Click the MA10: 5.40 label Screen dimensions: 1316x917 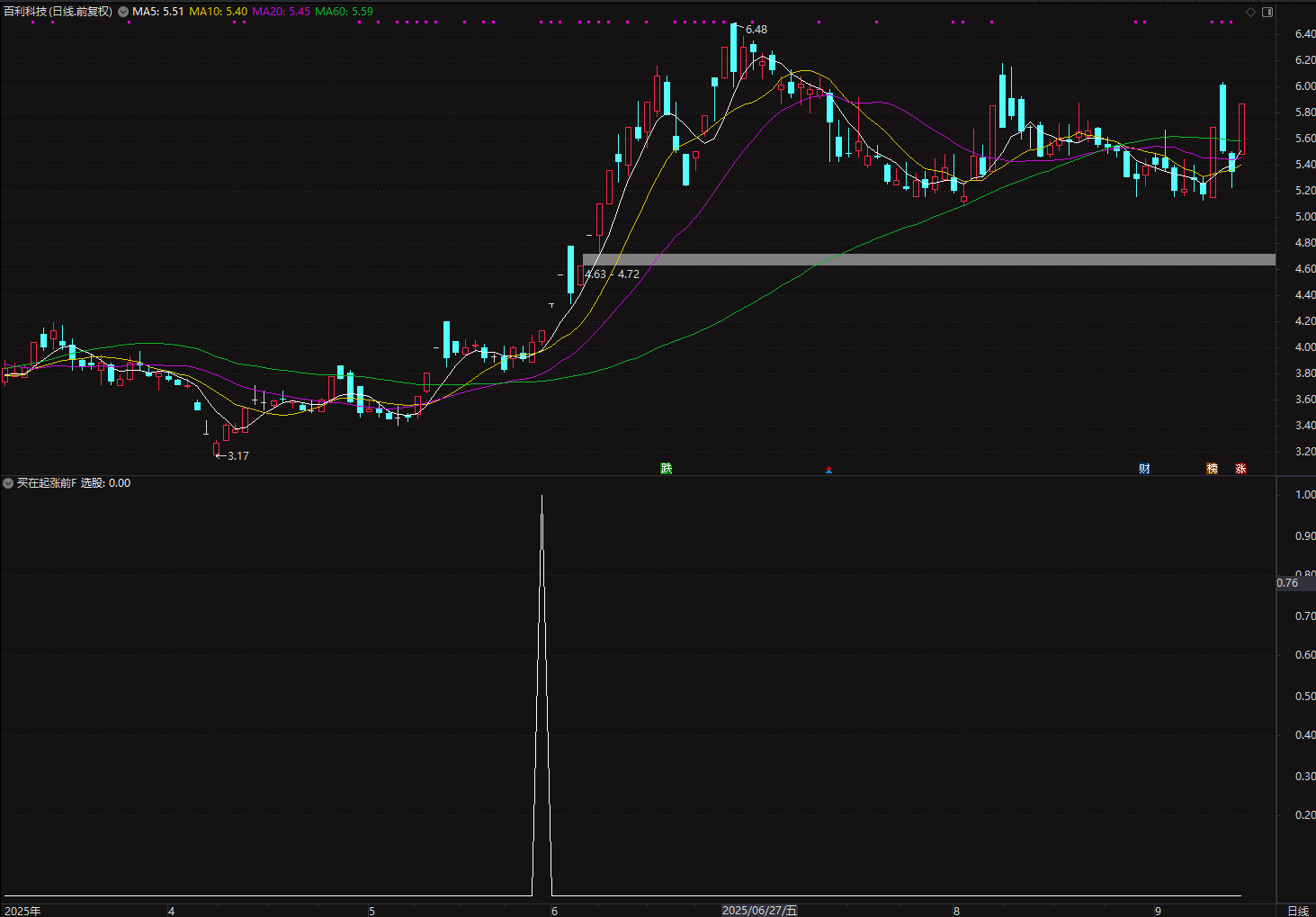tap(218, 12)
